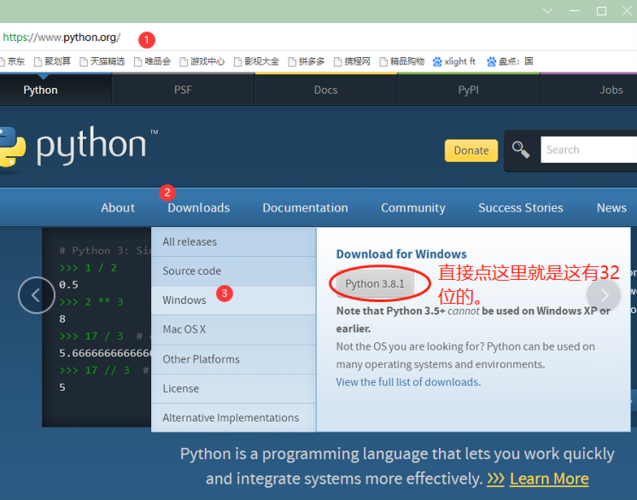The height and width of the screenshot is (500, 637).
Task: Click the browser chevron dropdown in title bar
Action: click(x=548, y=11)
